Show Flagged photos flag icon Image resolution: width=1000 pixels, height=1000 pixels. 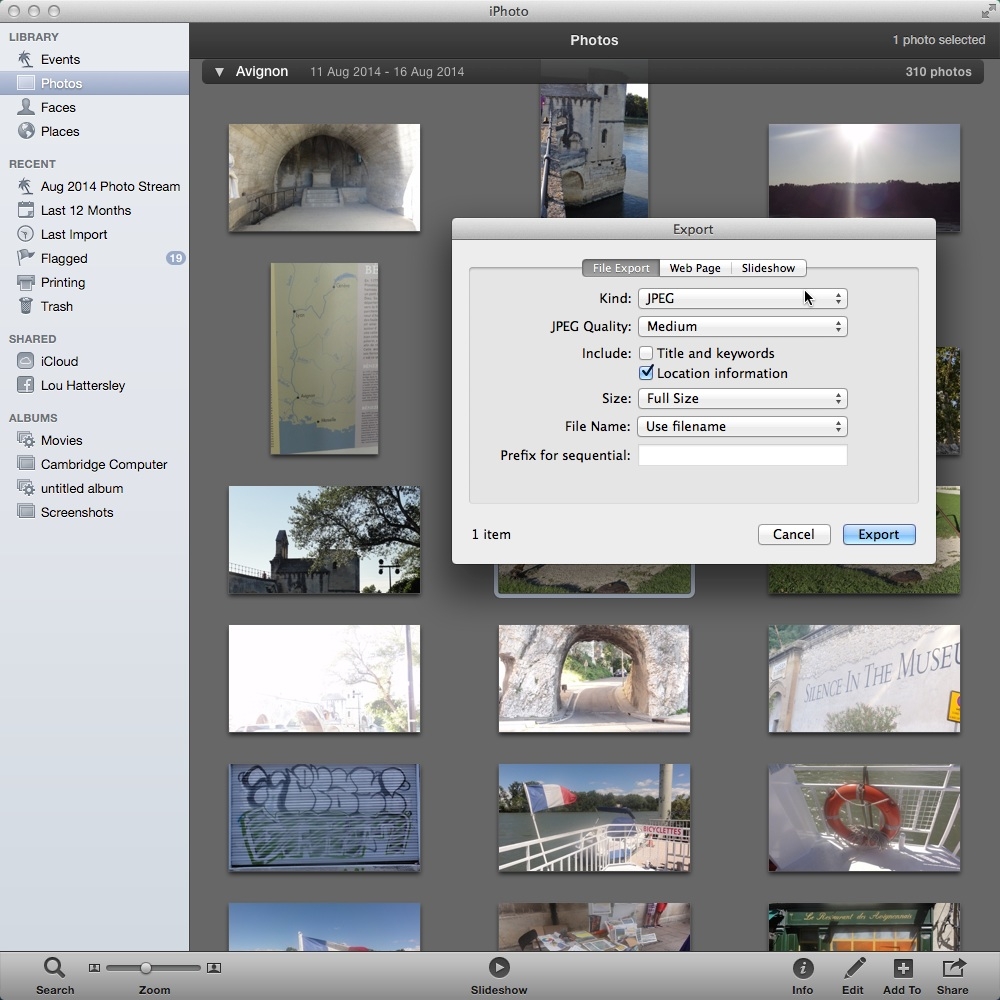26,258
